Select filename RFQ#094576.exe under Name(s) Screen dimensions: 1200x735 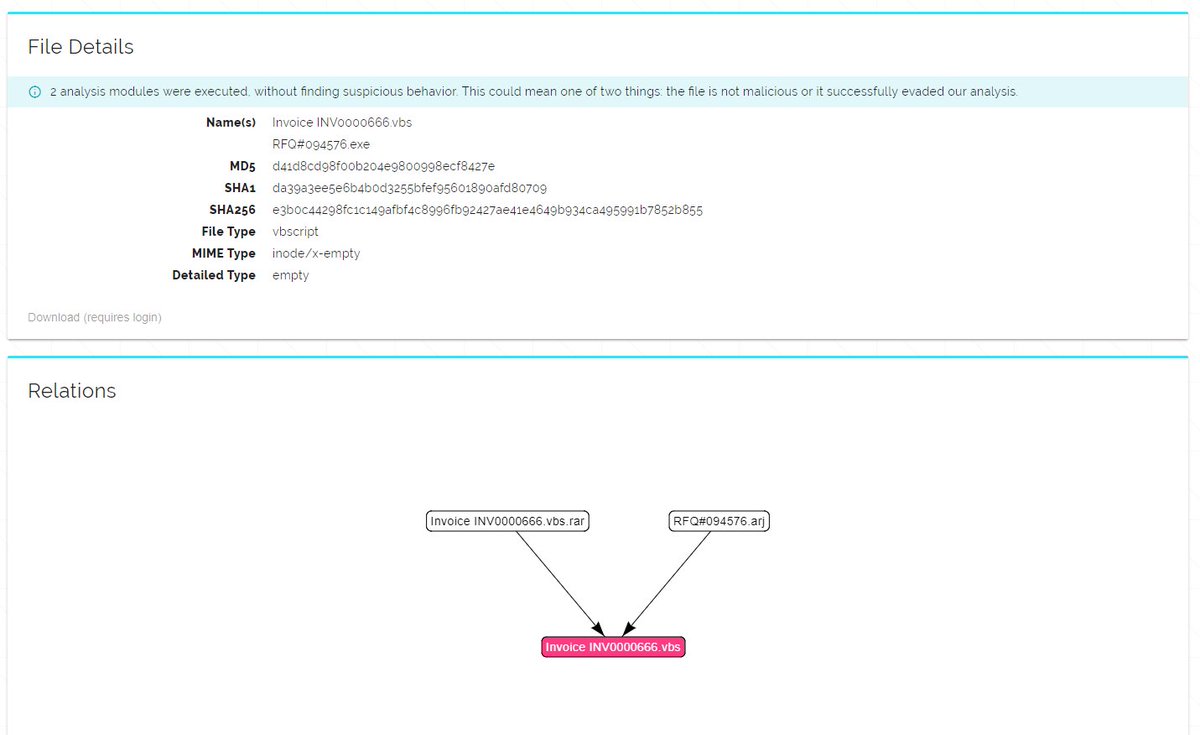[320, 144]
